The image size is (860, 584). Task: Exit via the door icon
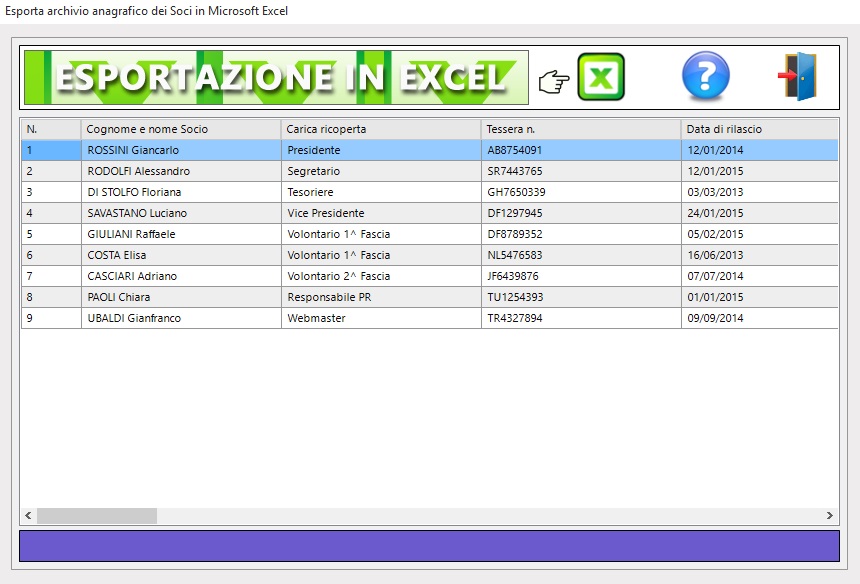[797, 76]
